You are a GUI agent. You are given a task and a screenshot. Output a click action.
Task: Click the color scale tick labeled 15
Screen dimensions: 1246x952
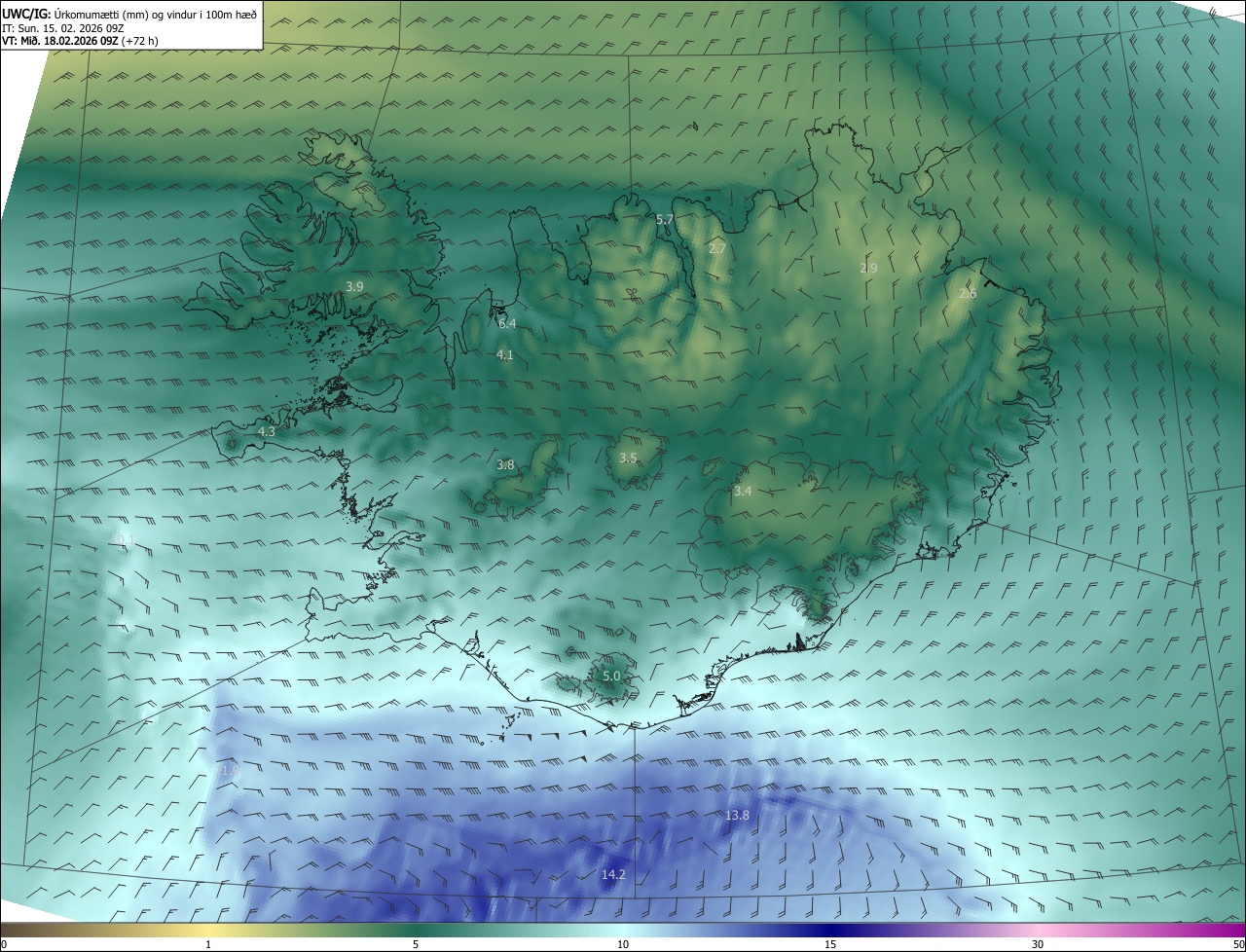click(x=830, y=944)
